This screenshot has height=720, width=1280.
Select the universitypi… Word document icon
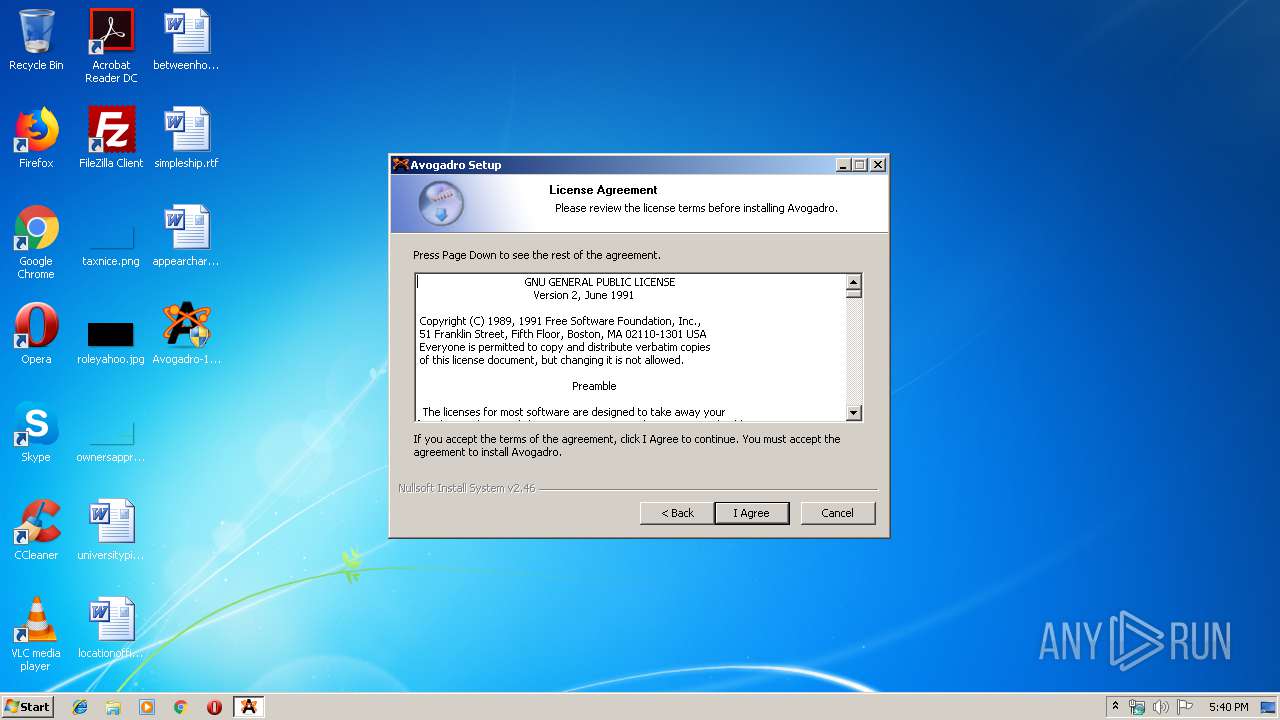click(111, 530)
